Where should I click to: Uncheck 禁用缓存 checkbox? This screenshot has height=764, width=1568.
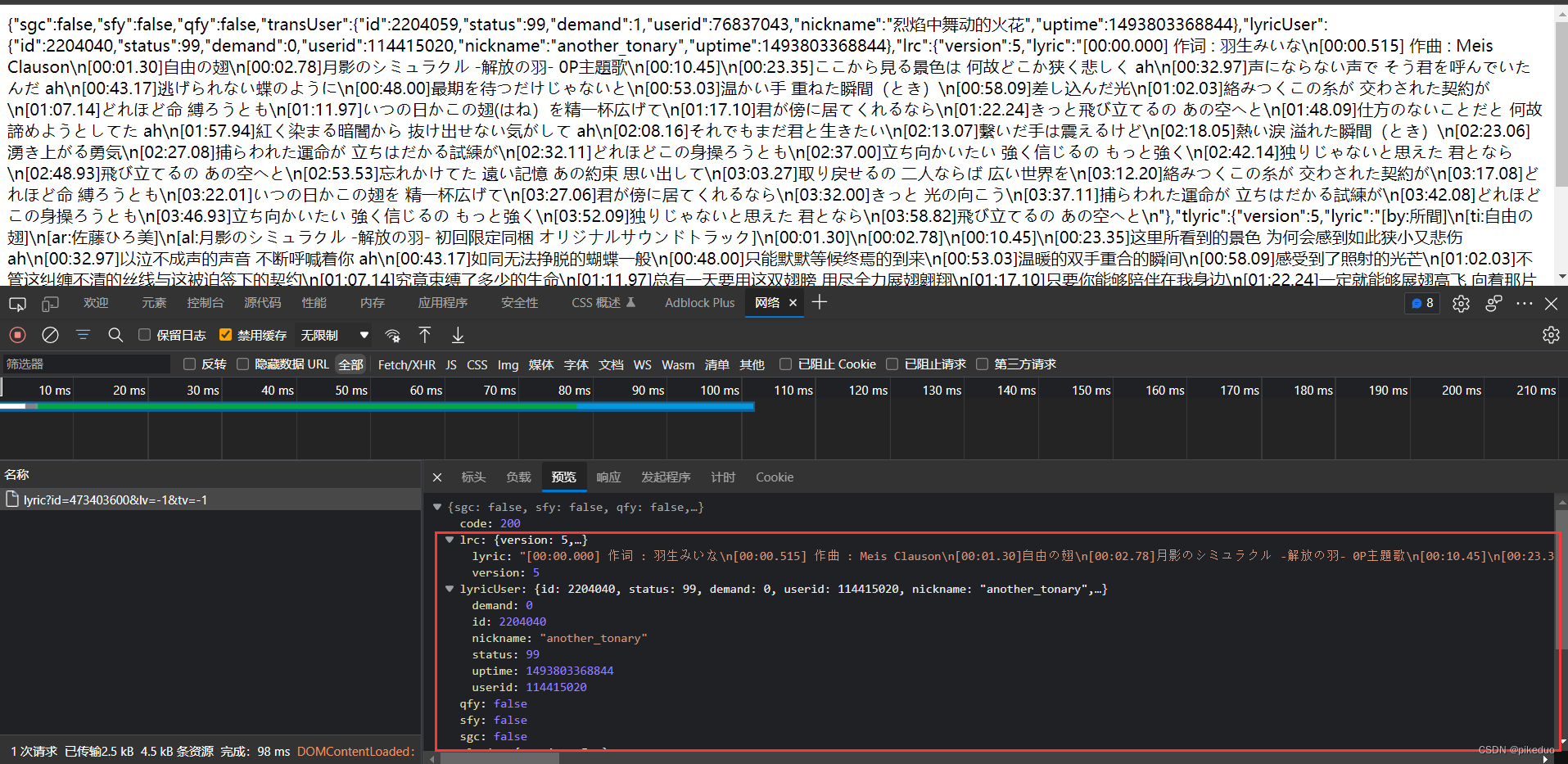point(225,335)
